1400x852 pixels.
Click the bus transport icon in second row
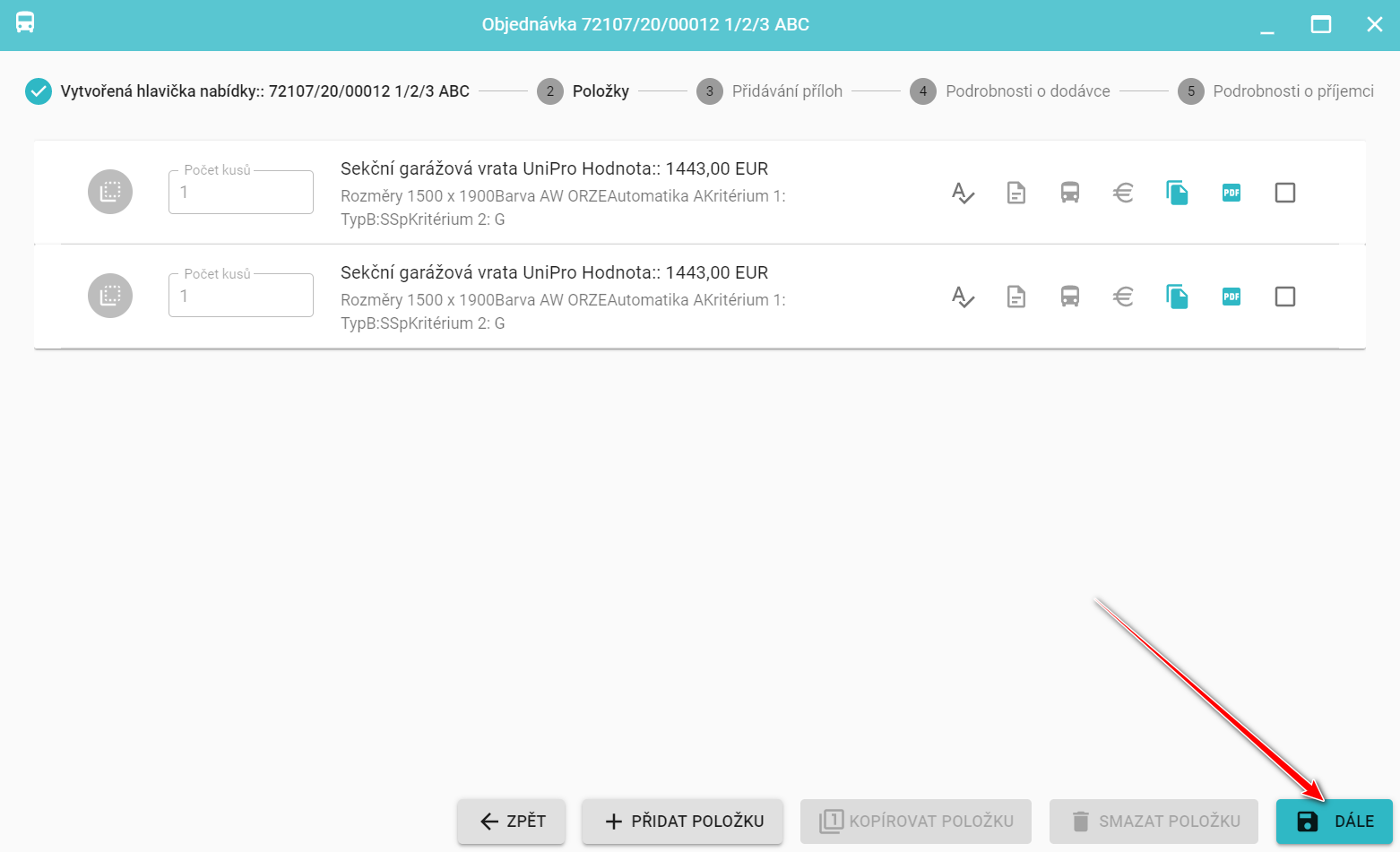pyautogui.click(x=1070, y=297)
